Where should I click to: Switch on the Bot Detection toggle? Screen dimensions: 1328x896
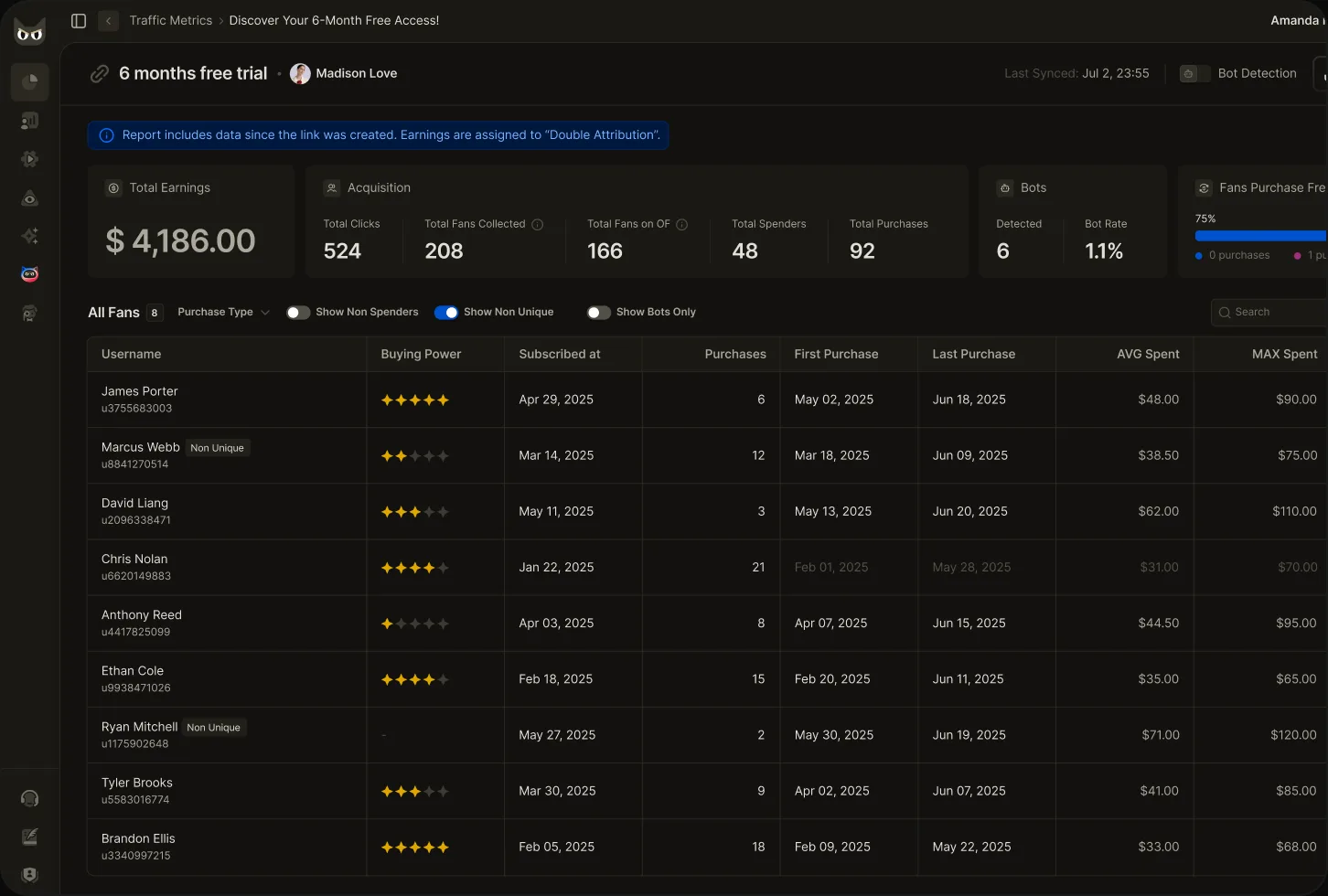pyautogui.click(x=1194, y=74)
